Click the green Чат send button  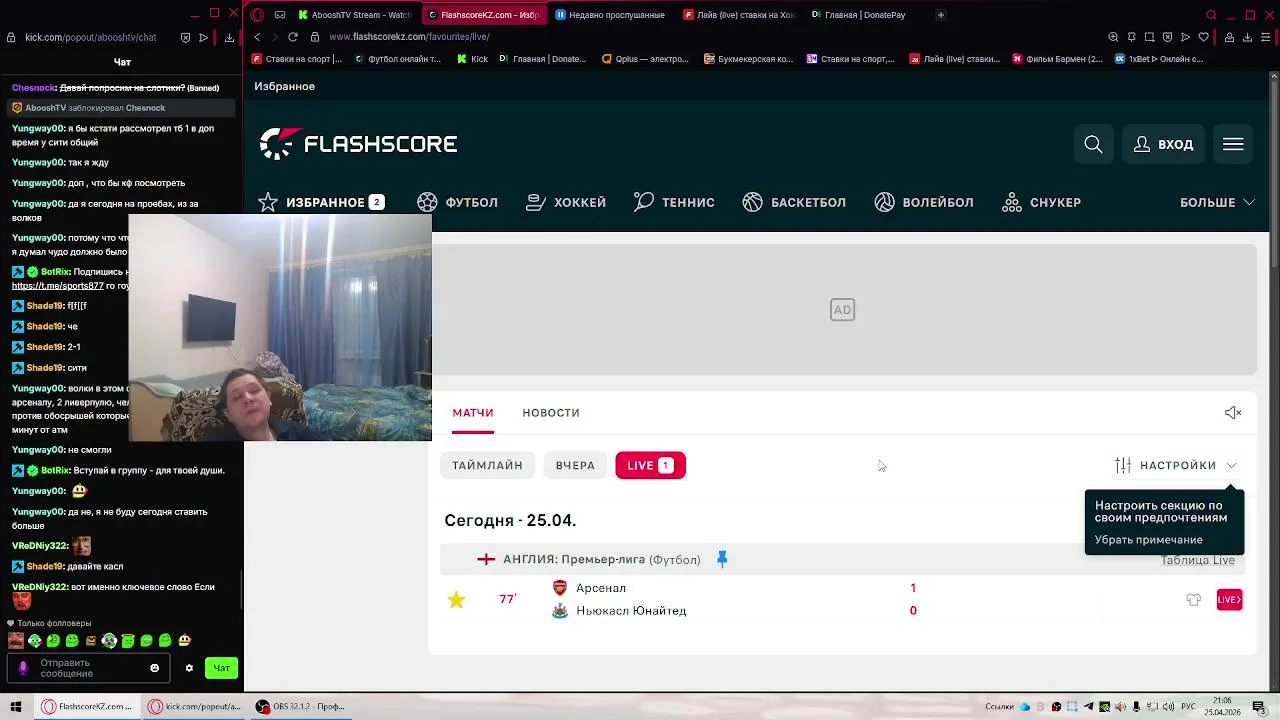pyautogui.click(x=222, y=668)
